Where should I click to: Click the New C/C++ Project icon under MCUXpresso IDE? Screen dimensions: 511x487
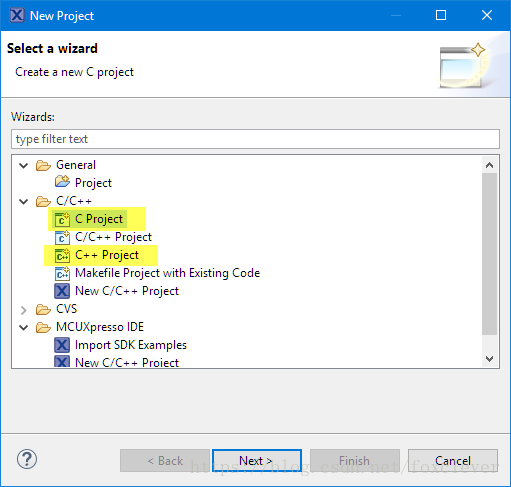62,361
